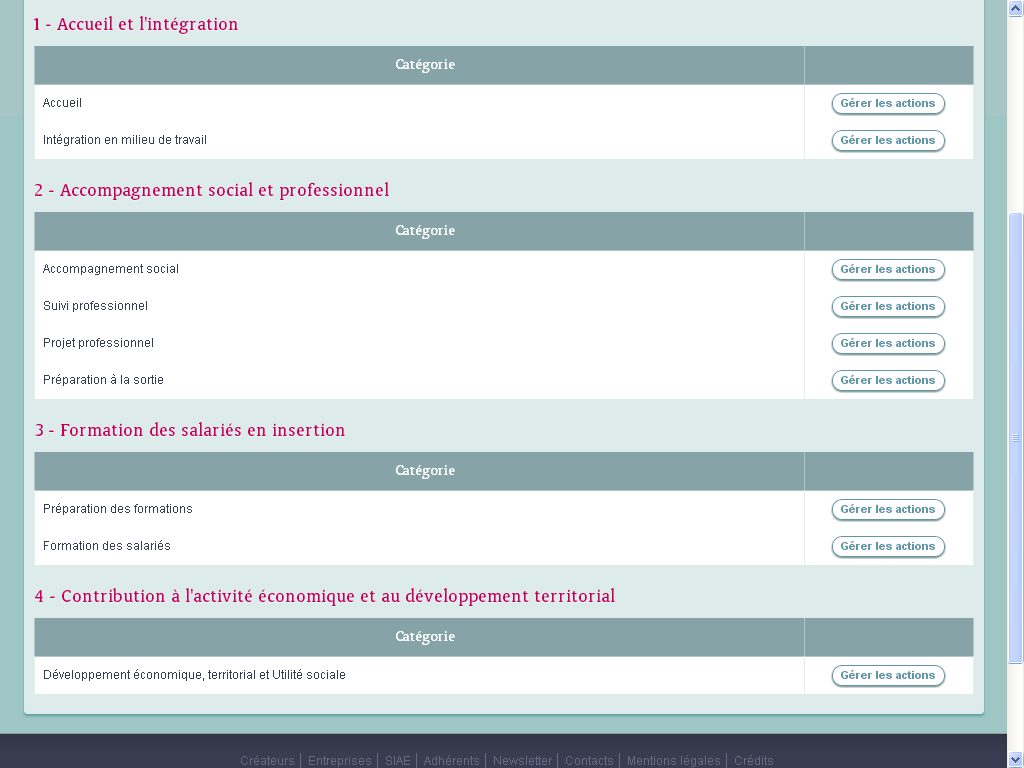Open the Adhérents footer link
Screen dimensions: 1024x768
451,761
